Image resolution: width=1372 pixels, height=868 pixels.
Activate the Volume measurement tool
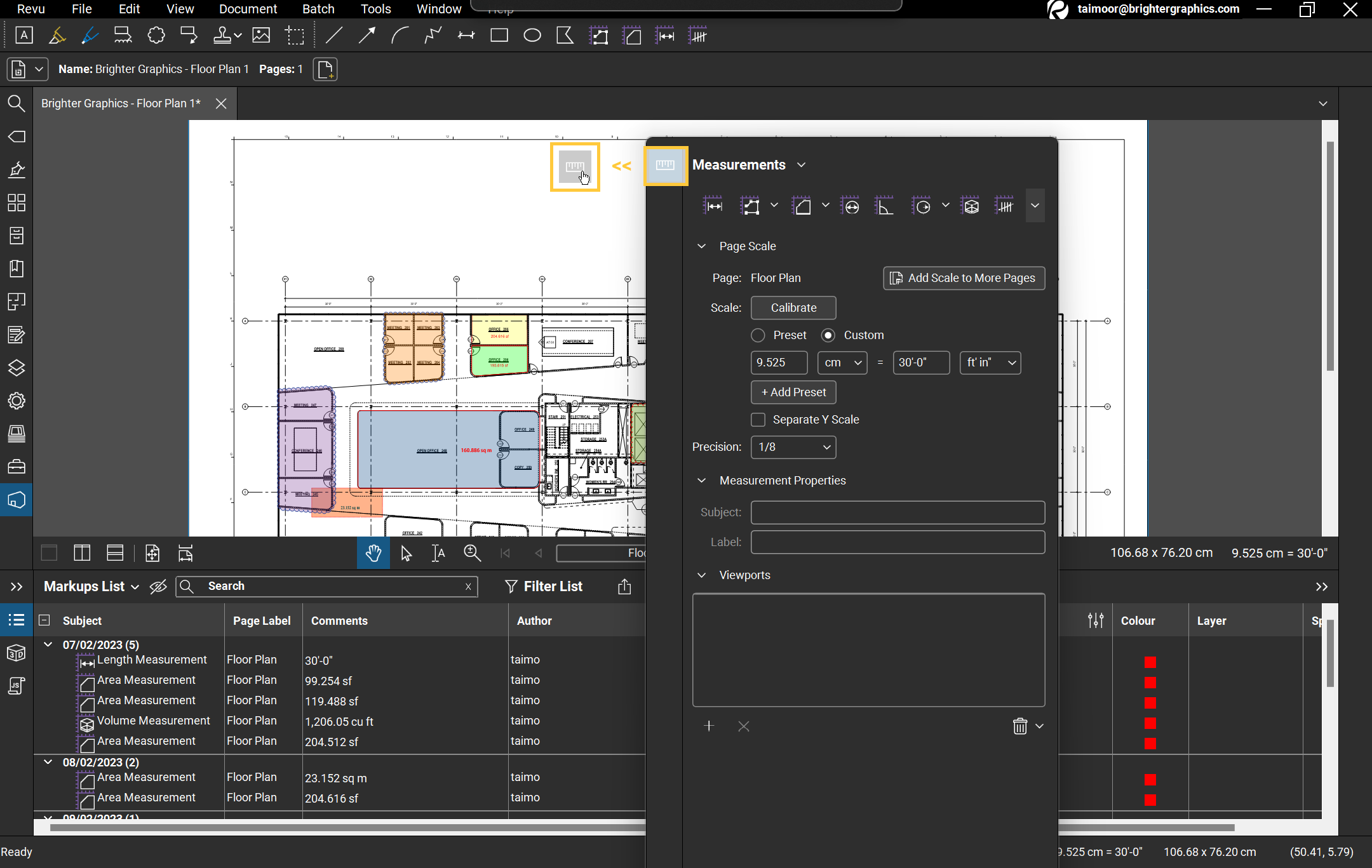[x=971, y=206]
